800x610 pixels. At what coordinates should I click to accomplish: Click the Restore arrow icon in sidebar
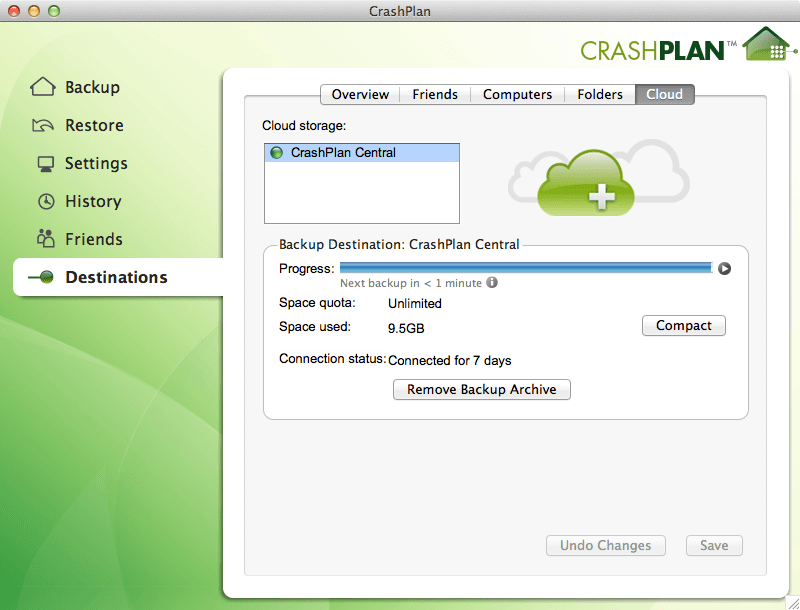tap(43, 125)
